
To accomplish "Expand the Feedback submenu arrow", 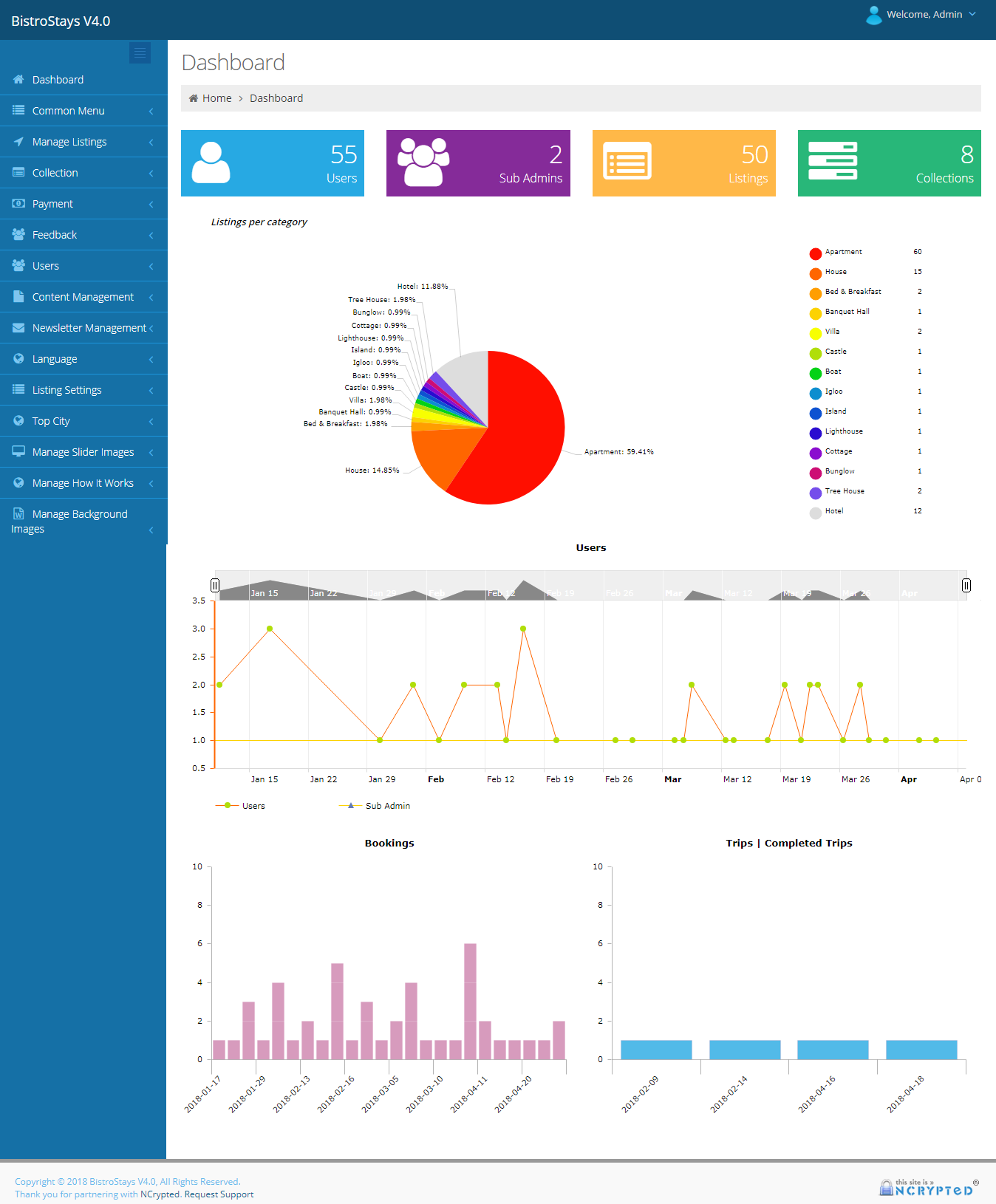I will [151, 235].
